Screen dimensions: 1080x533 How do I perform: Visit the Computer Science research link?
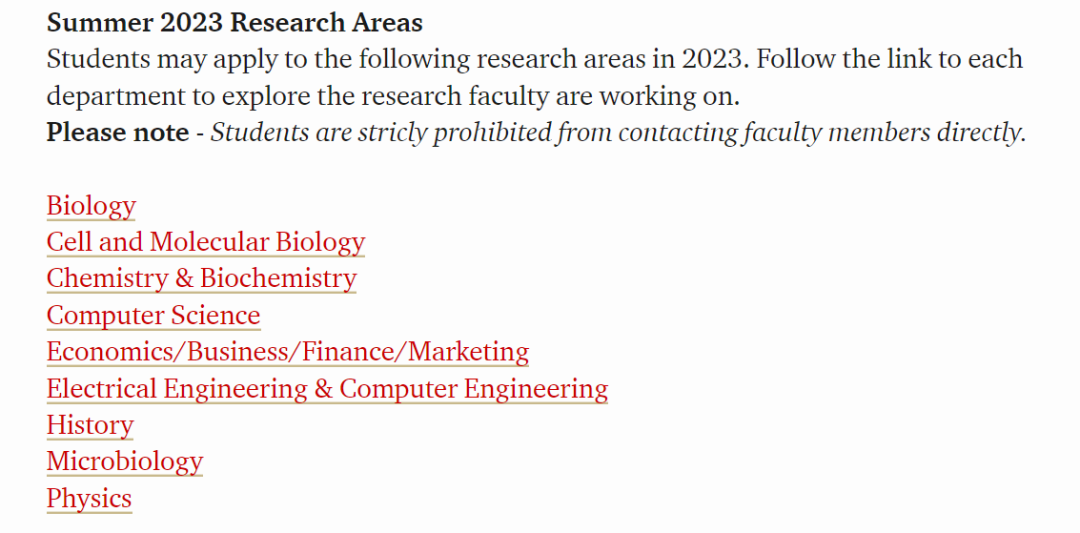coord(153,315)
